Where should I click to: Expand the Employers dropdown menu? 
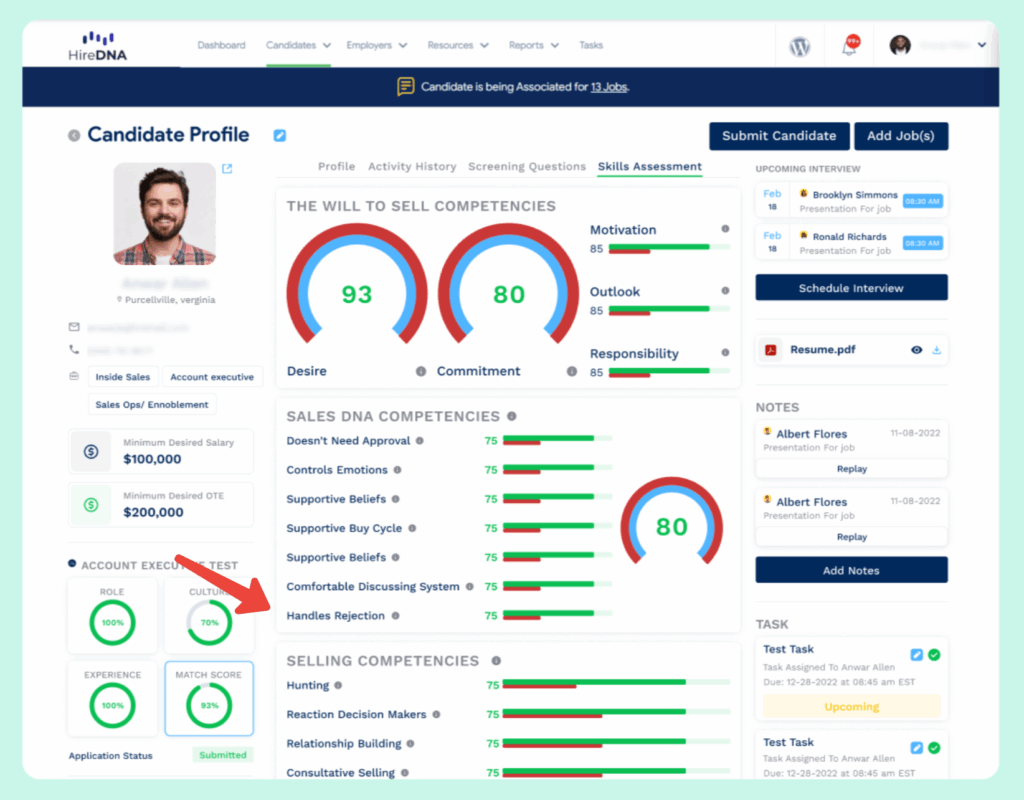(377, 45)
